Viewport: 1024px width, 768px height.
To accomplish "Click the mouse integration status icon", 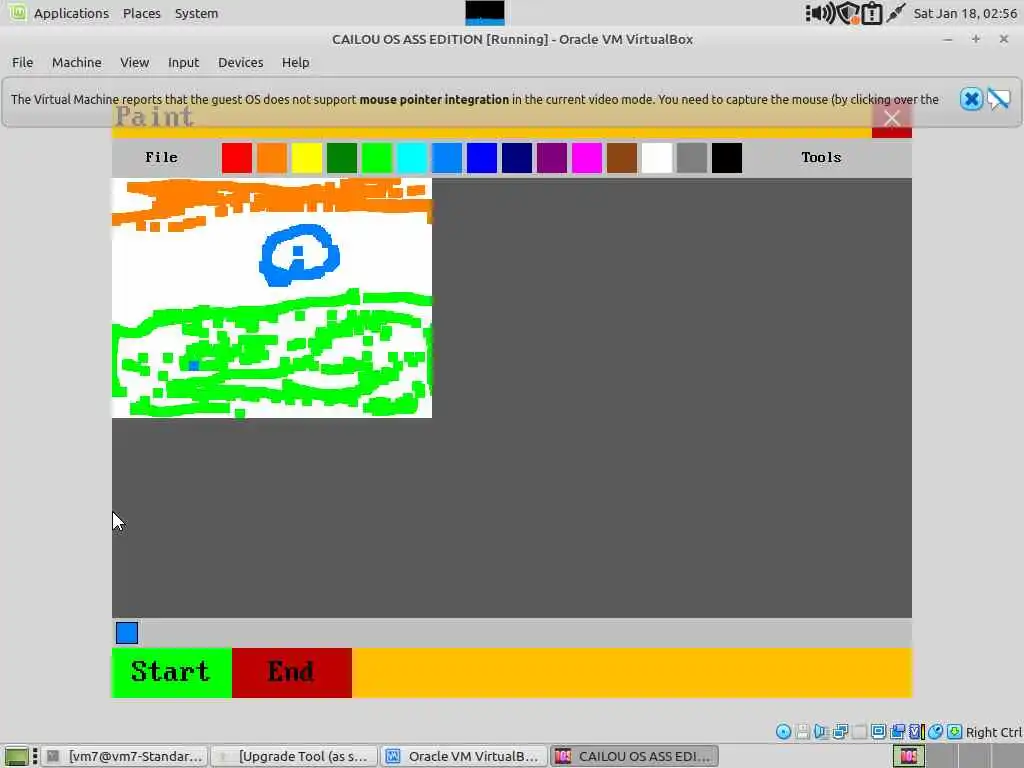I will coord(935,732).
